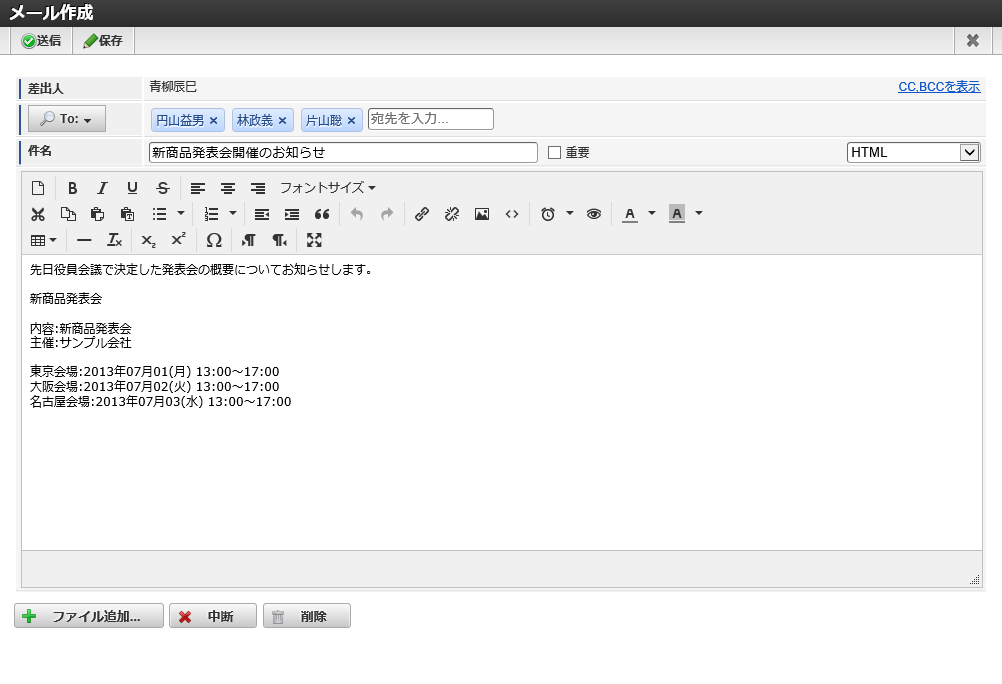The image size is (1002, 684).
Task: Center align text
Action: tap(228, 188)
